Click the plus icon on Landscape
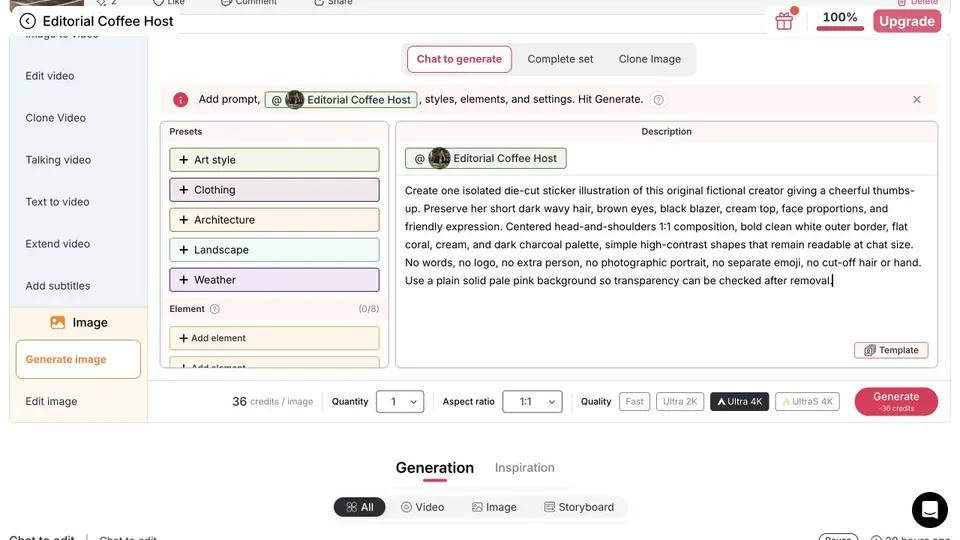This screenshot has width=960, height=540. pos(183,250)
